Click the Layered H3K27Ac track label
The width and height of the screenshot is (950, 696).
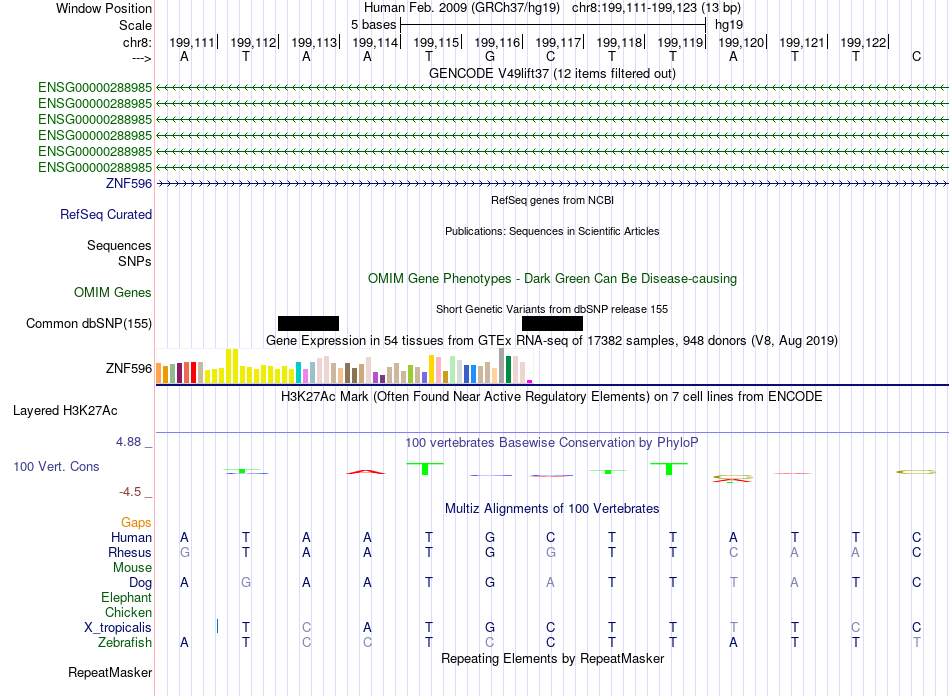pos(65,411)
